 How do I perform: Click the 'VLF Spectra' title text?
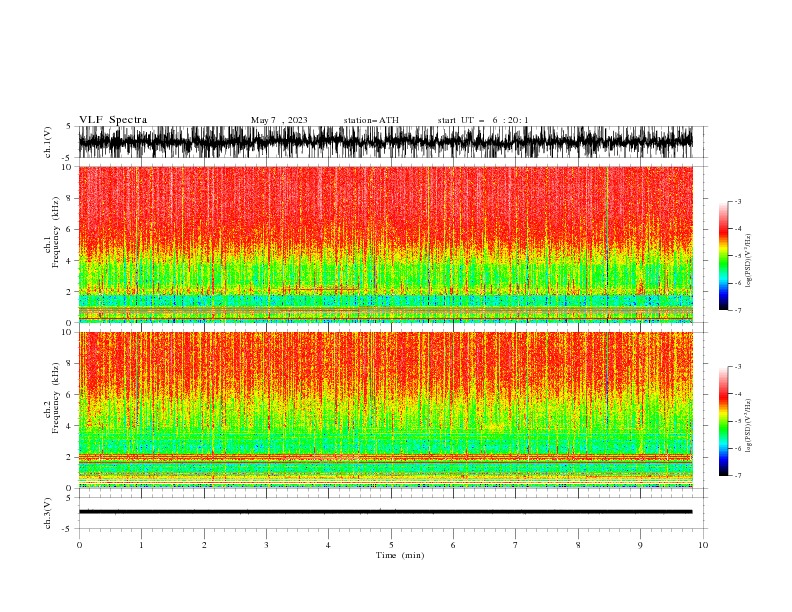113,120
